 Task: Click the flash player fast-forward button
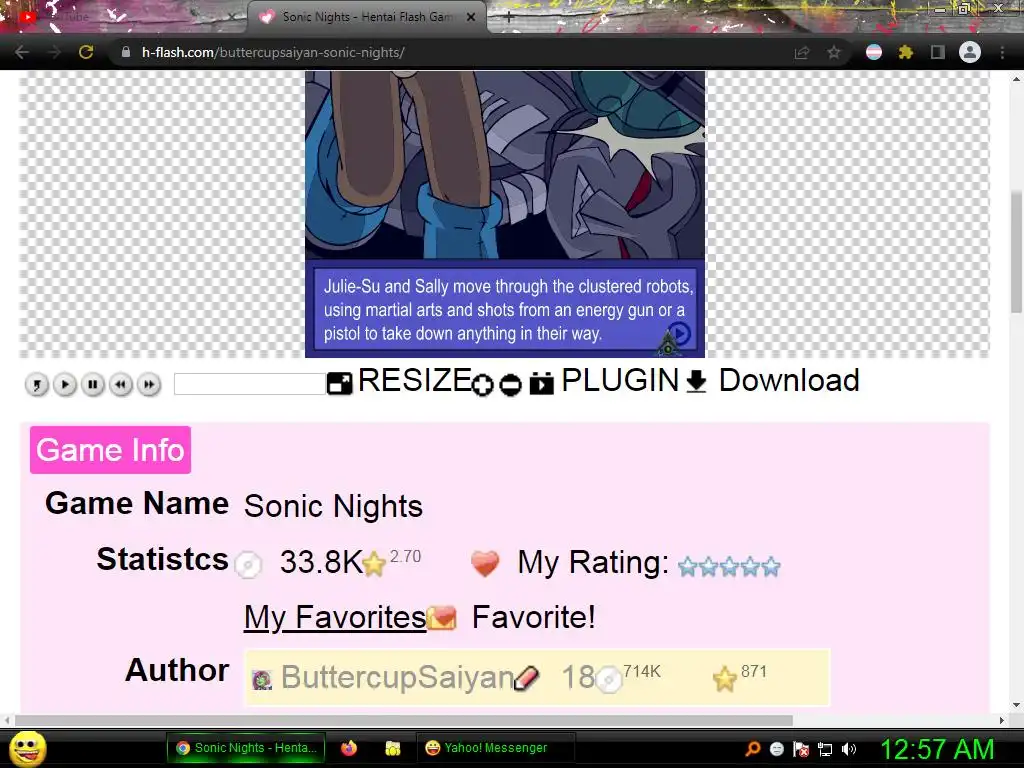point(149,385)
